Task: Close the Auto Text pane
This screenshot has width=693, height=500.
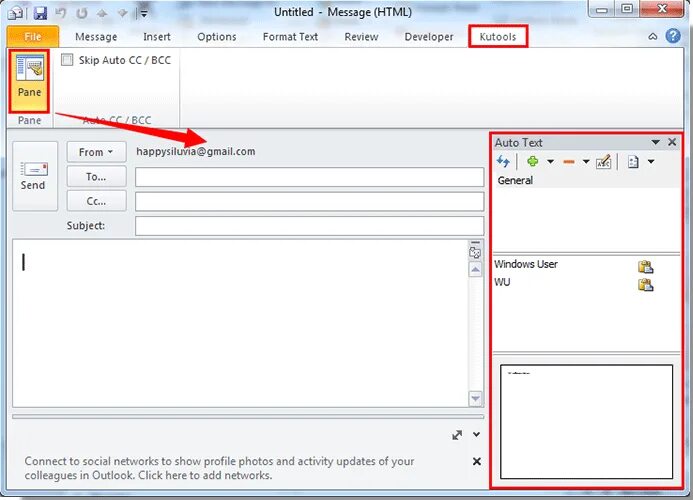Action: point(672,142)
